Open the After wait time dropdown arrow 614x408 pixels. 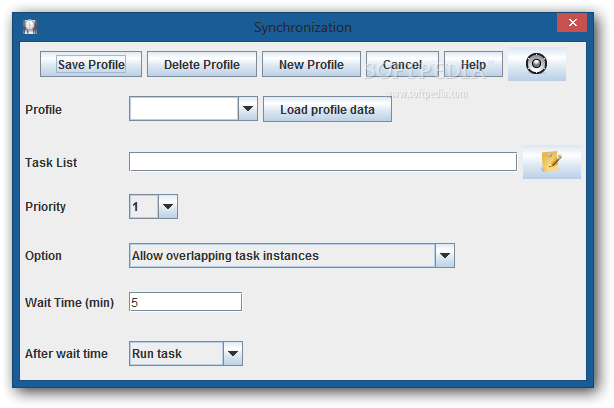[x=233, y=354]
